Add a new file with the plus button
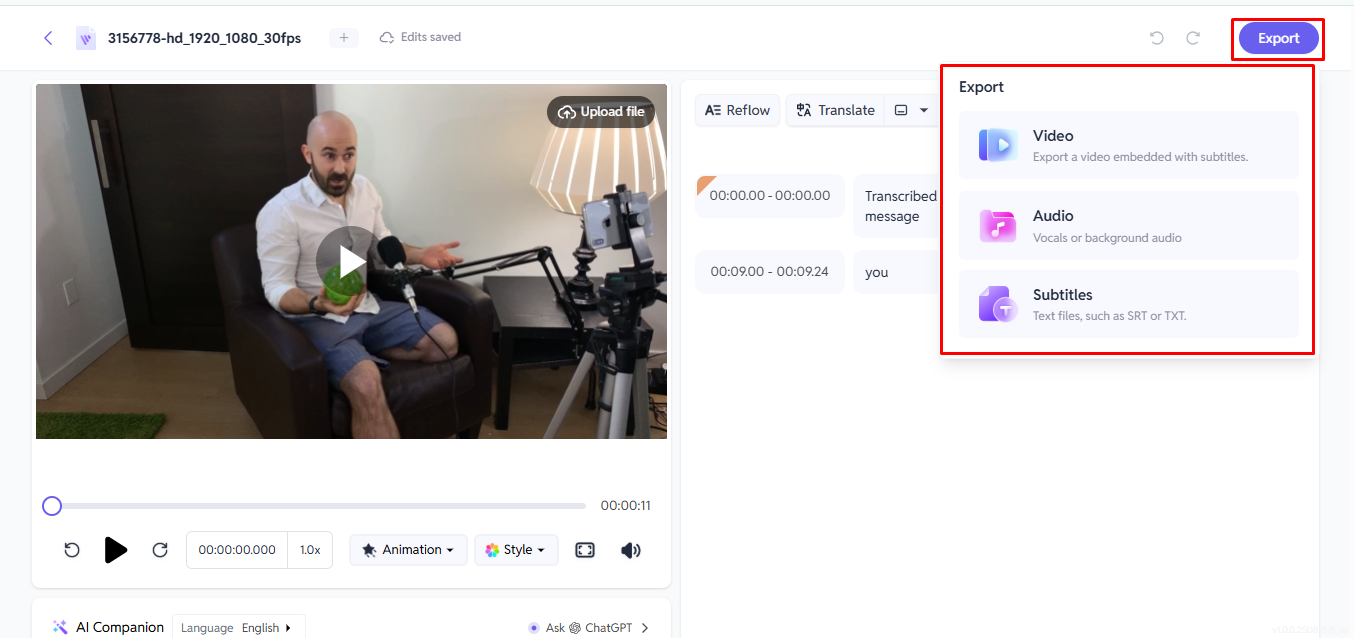This screenshot has width=1354, height=638. 343,38
